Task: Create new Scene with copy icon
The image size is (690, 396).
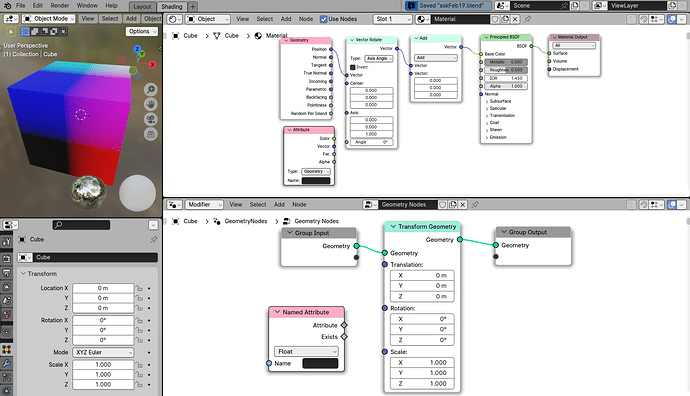Action: point(575,6)
